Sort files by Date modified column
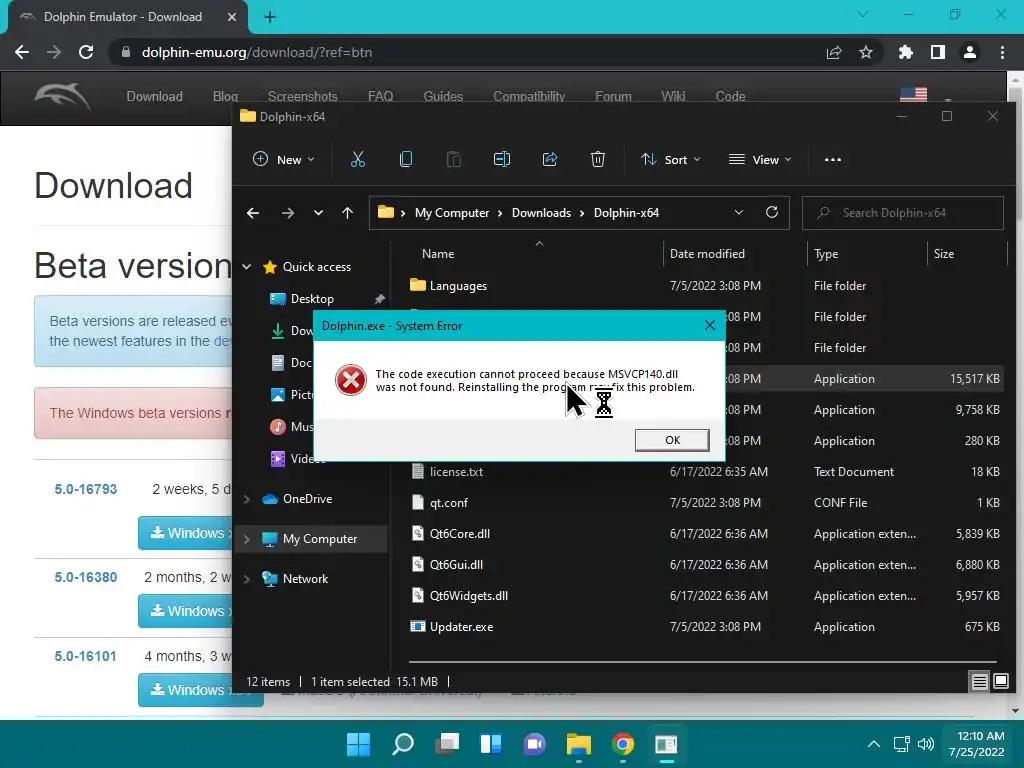 click(x=707, y=253)
